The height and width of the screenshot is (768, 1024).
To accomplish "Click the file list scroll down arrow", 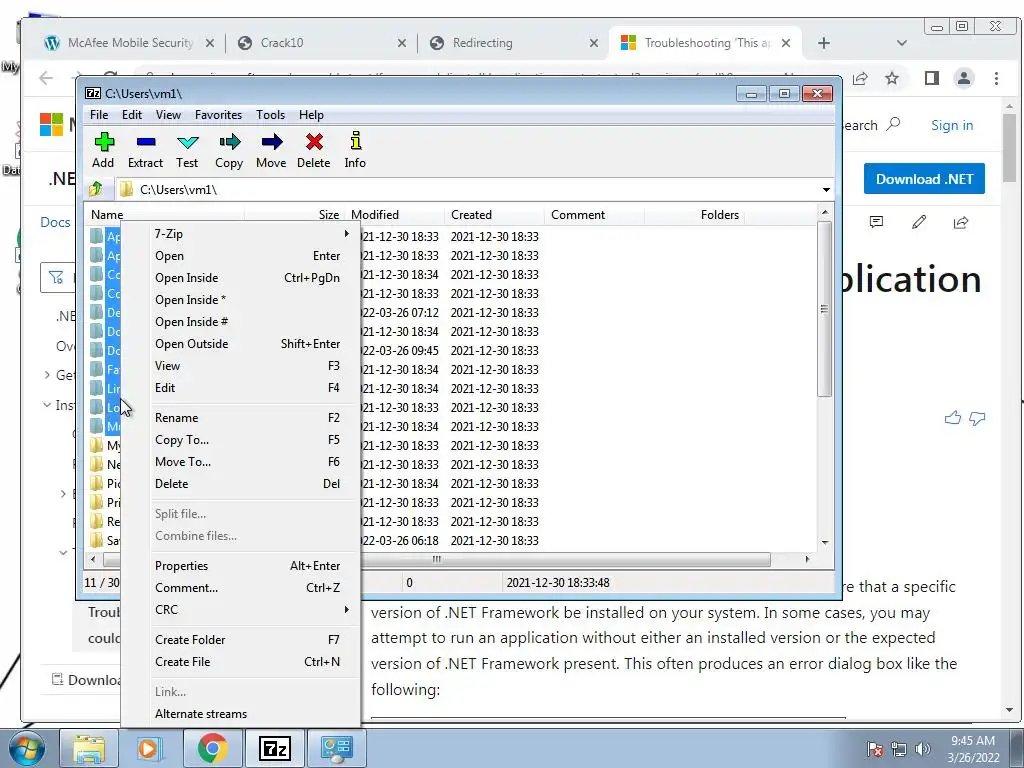I will pyautogui.click(x=825, y=543).
